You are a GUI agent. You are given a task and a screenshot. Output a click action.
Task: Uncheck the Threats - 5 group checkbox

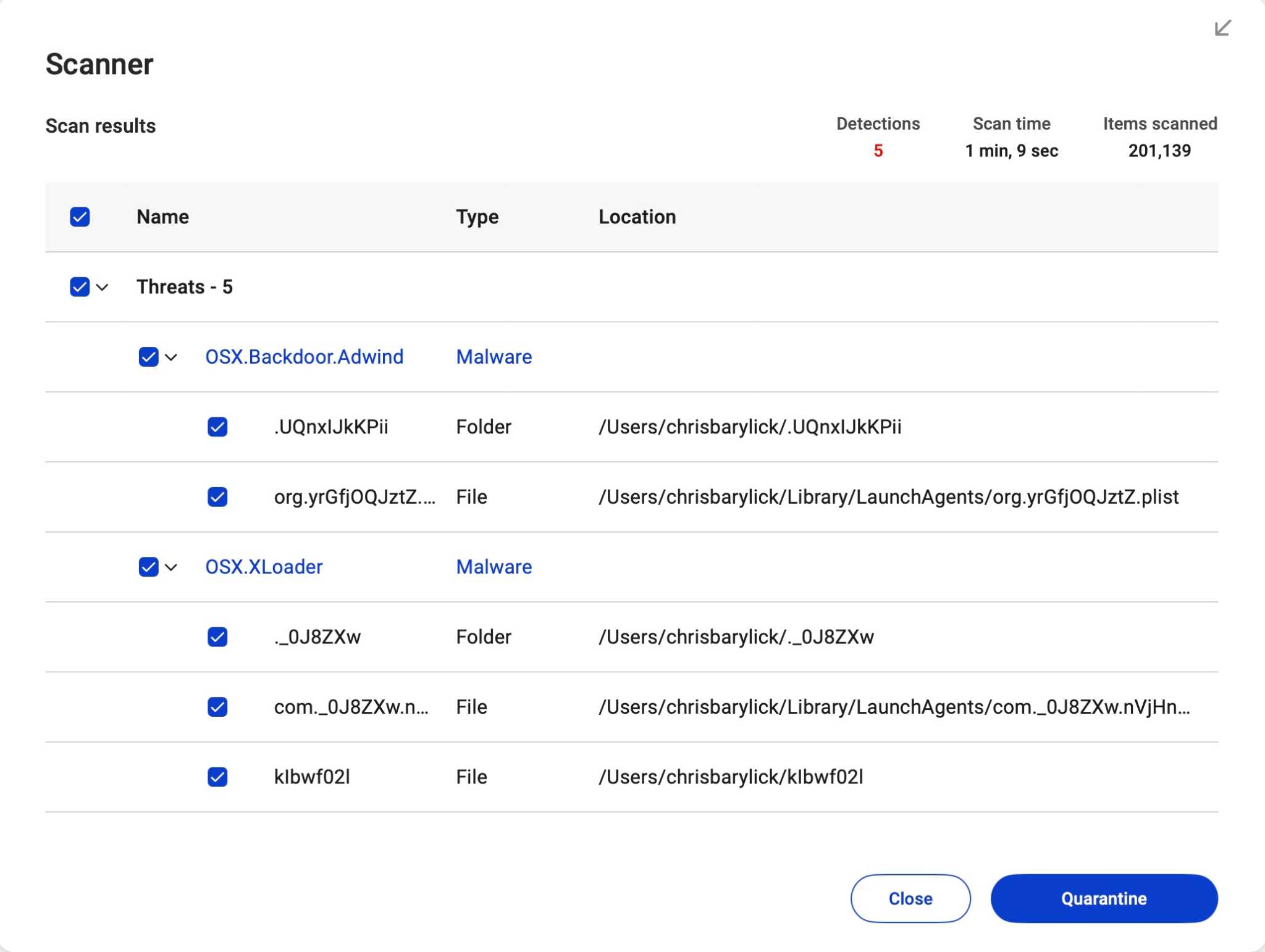[80, 286]
